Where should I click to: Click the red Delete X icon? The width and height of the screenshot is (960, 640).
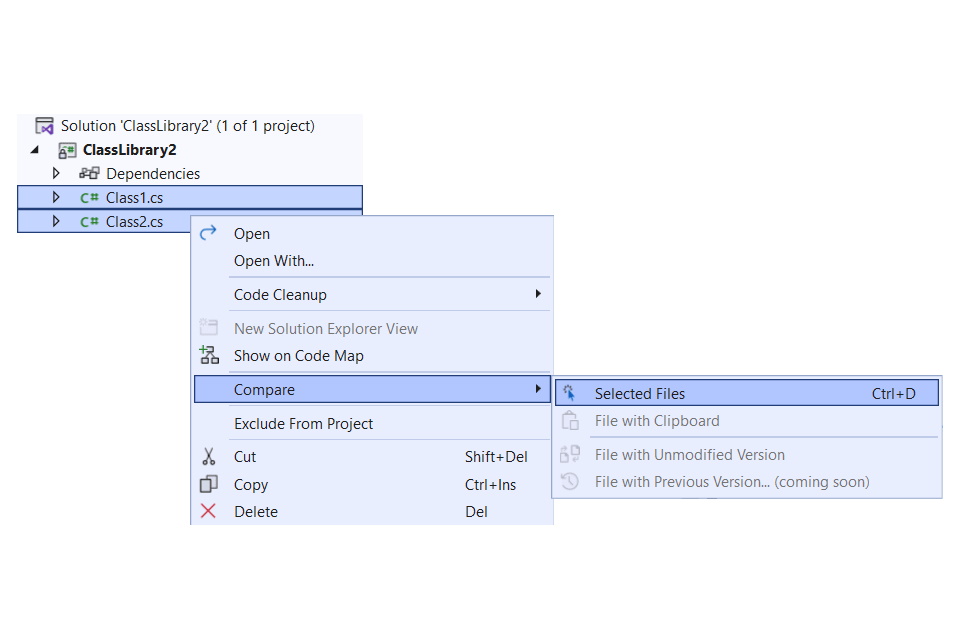pos(208,511)
